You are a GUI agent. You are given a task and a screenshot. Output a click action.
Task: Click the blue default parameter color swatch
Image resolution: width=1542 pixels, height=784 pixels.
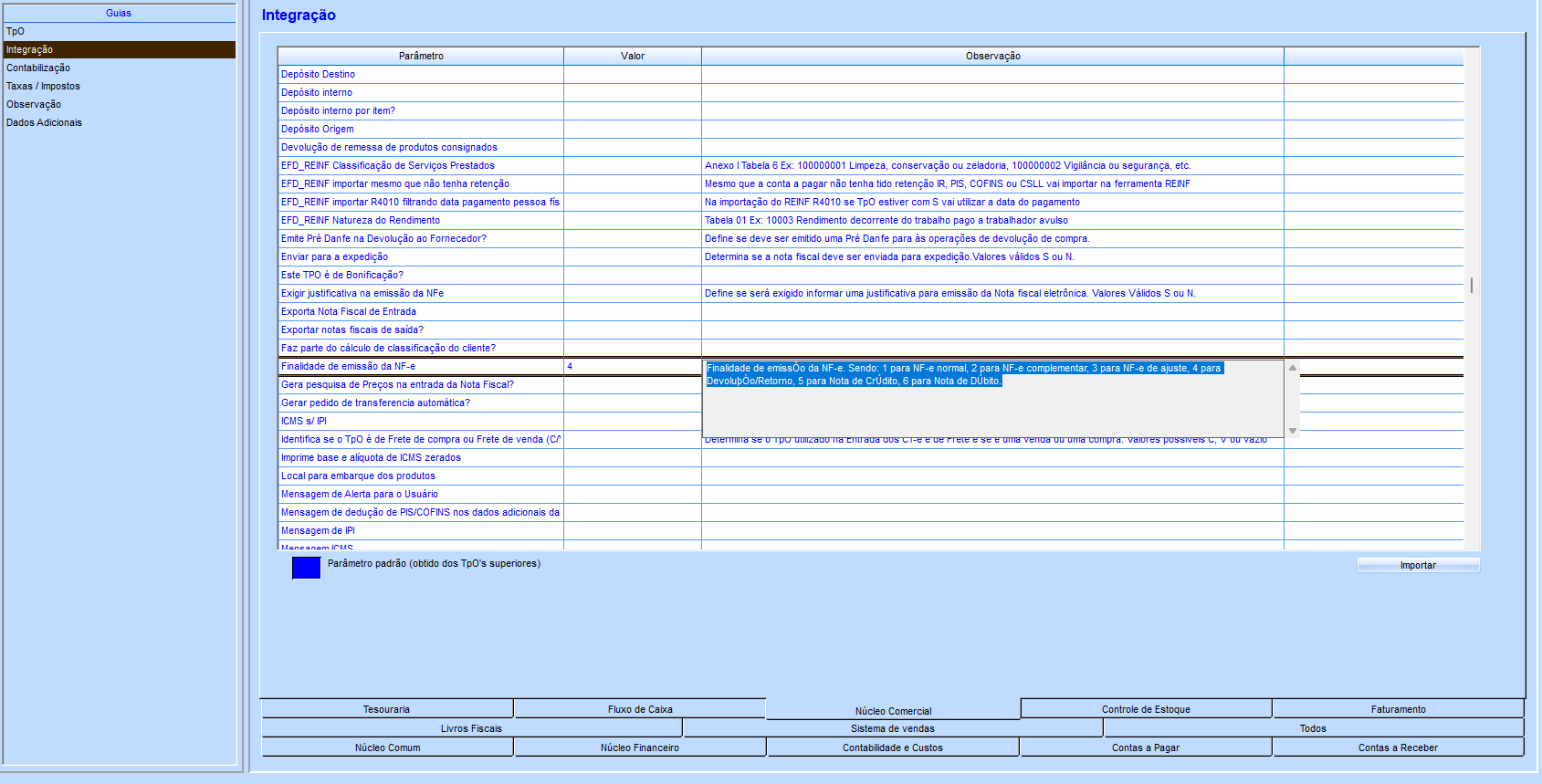[306, 568]
